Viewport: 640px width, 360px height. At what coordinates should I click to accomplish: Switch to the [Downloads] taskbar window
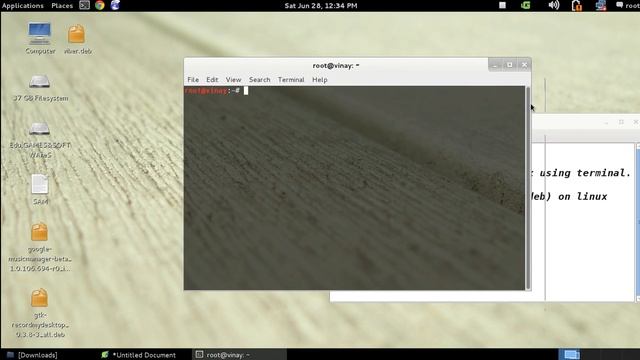33,355
